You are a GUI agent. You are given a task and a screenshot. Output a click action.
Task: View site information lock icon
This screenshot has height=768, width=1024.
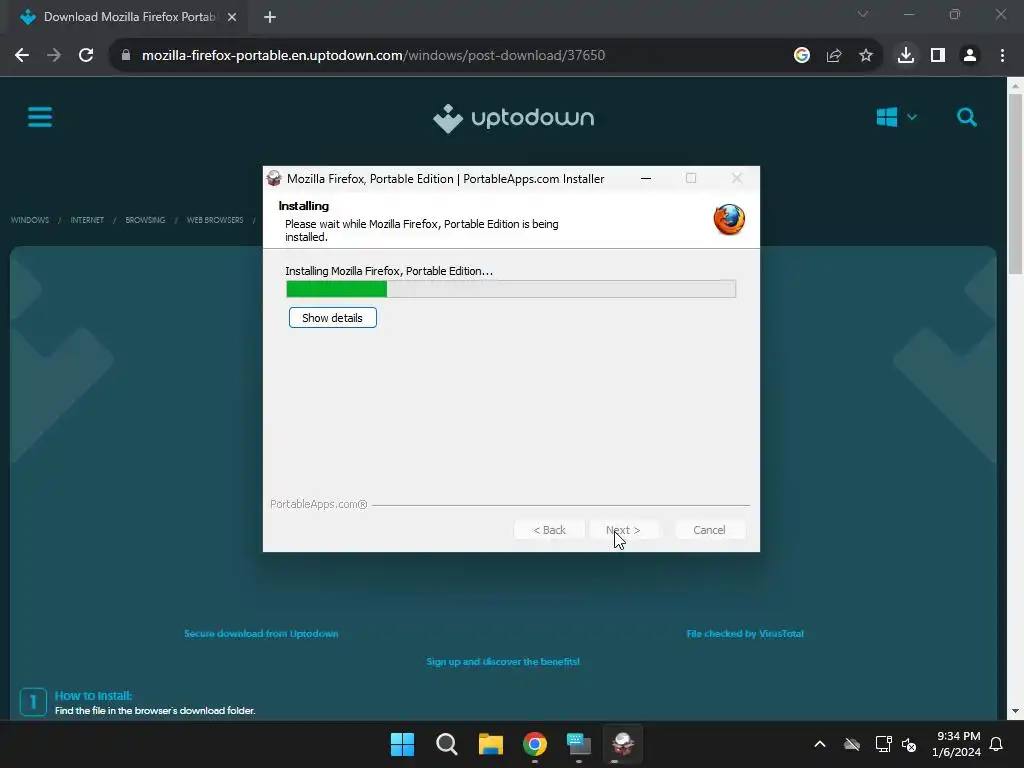[126, 56]
